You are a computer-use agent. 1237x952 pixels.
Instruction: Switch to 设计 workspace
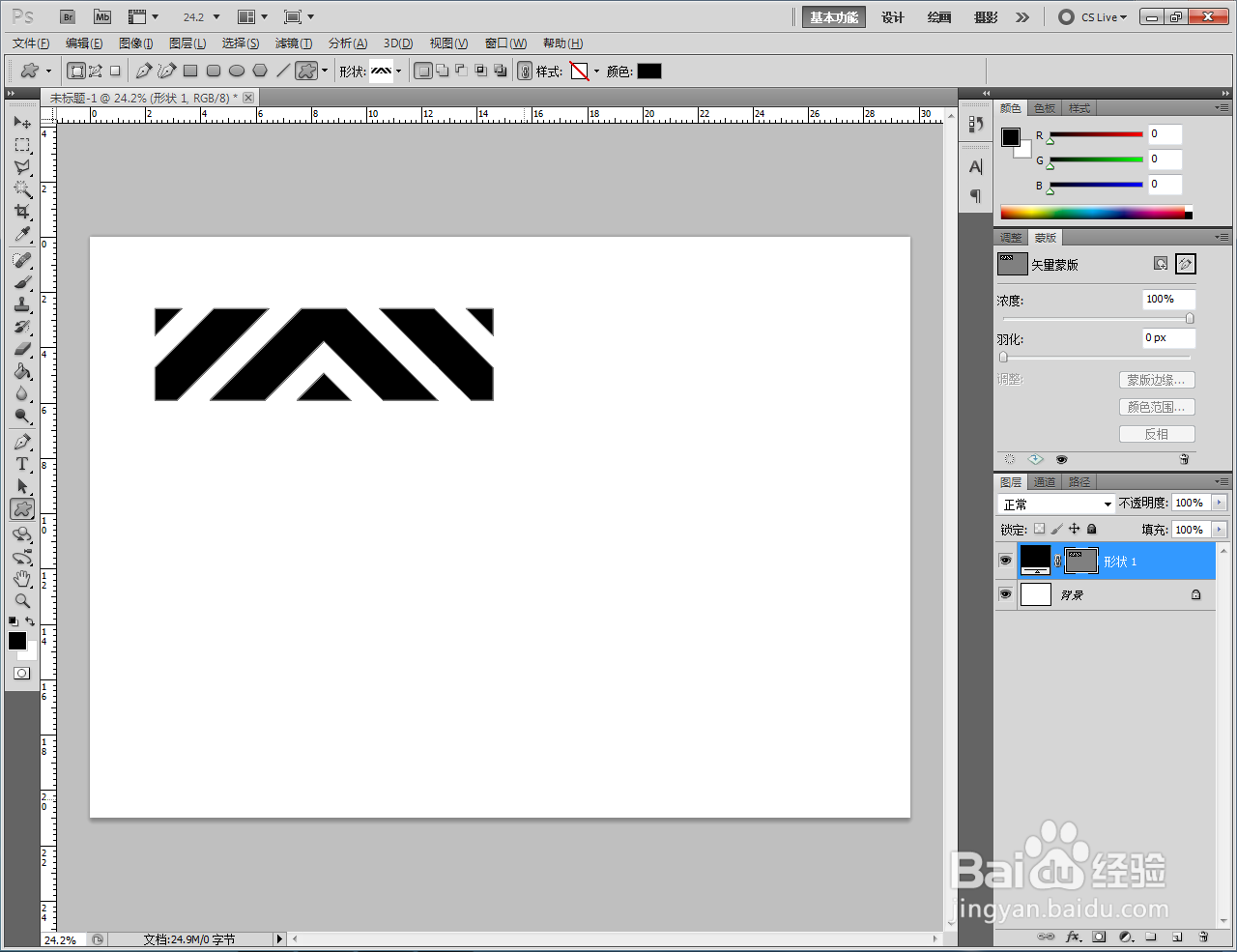893,17
